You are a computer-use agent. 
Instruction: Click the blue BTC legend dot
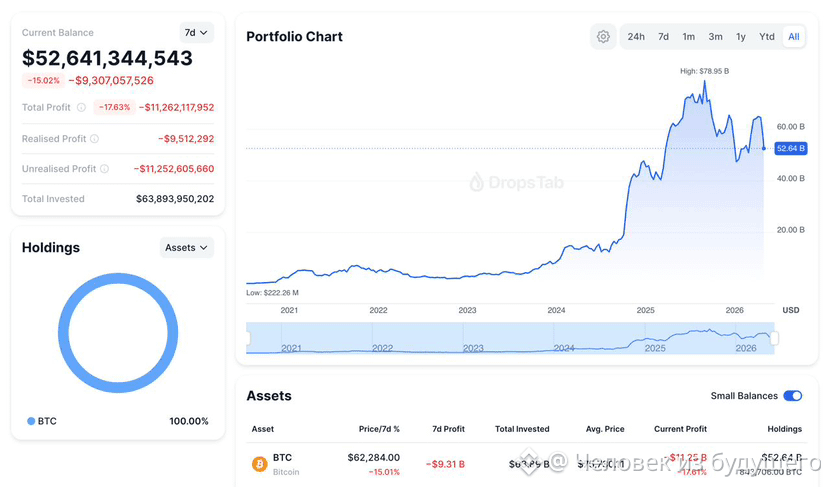click(x=31, y=421)
